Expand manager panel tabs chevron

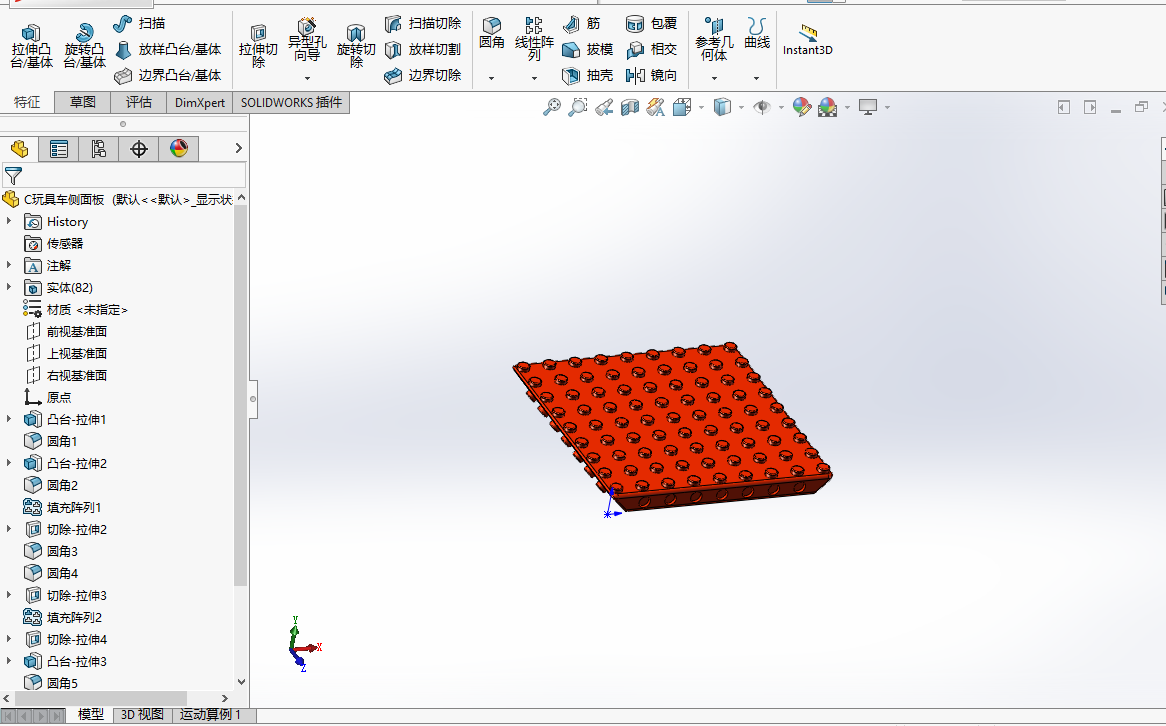tap(239, 148)
